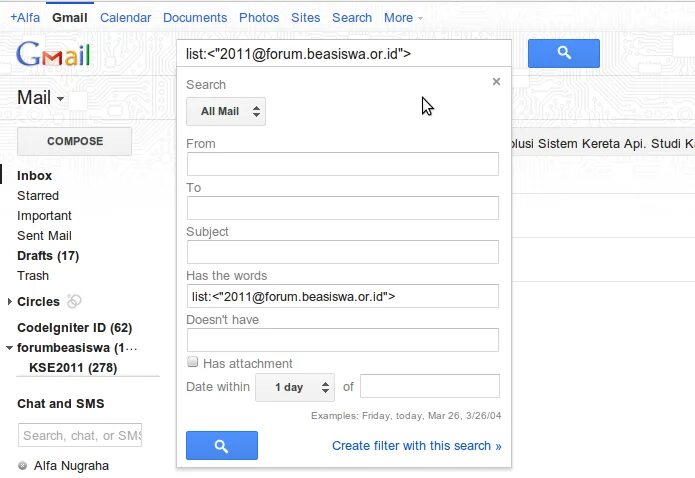Open Drafts (17) folder

tap(48, 256)
